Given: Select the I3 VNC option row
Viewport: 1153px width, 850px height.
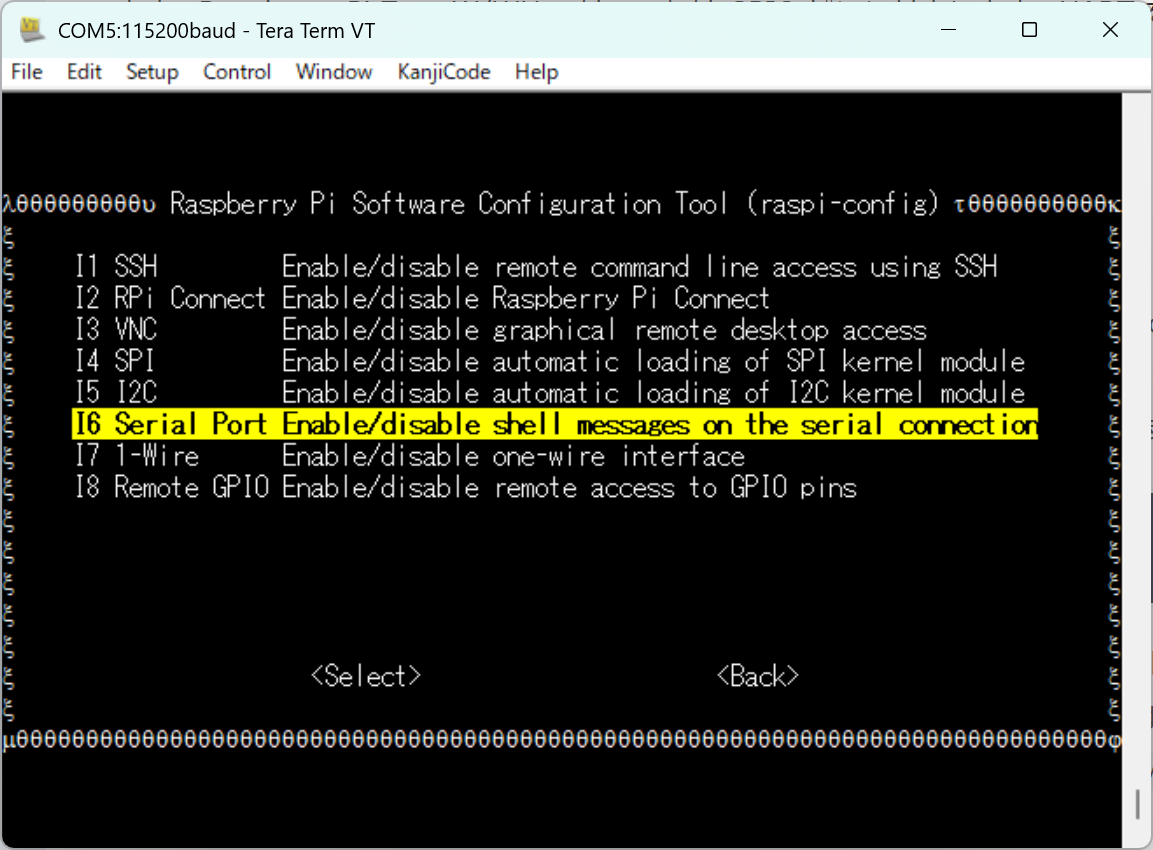Looking at the screenshot, I should pos(501,329).
